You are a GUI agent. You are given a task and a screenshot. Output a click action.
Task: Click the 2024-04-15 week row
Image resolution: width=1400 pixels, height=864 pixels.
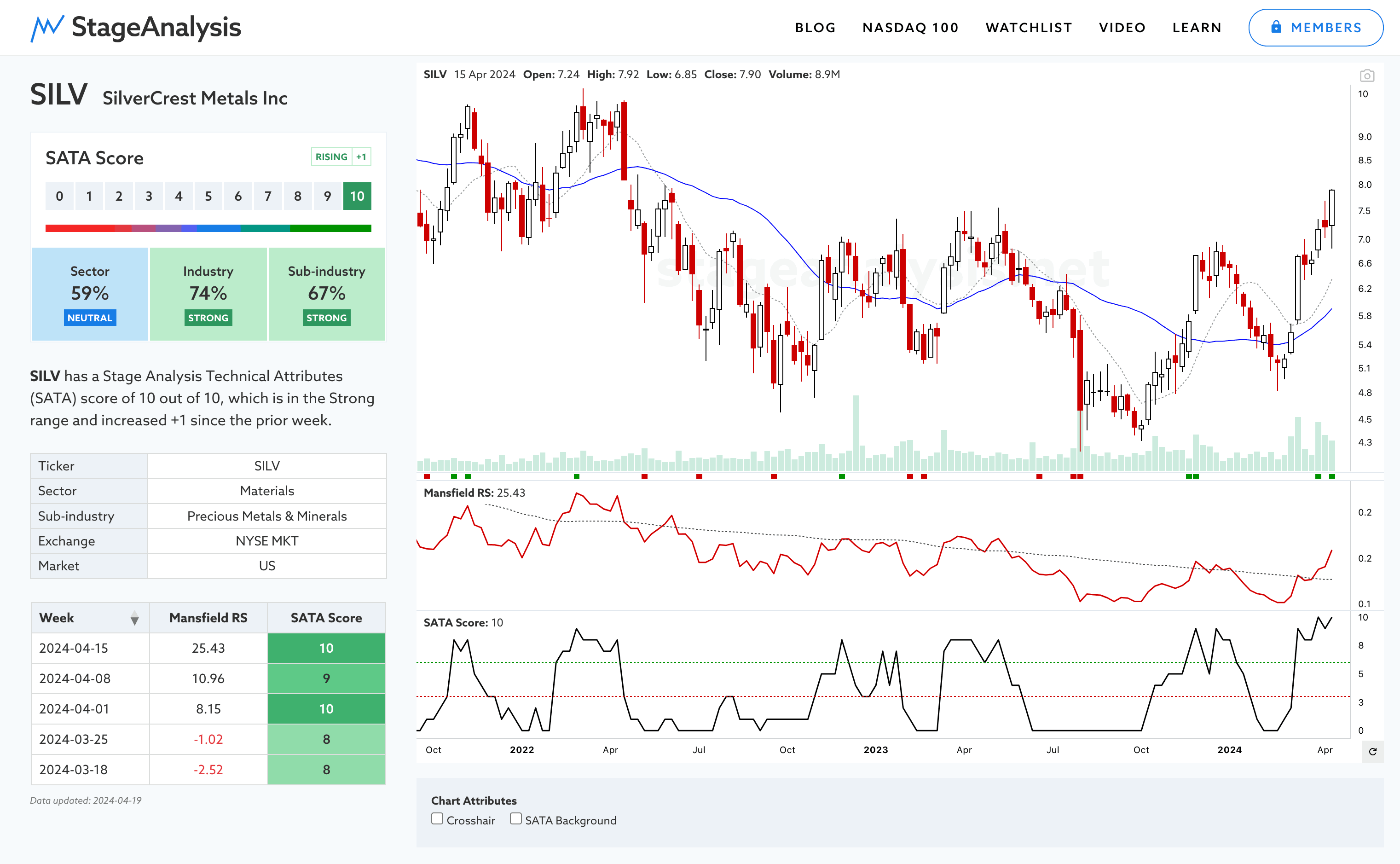coord(208,648)
